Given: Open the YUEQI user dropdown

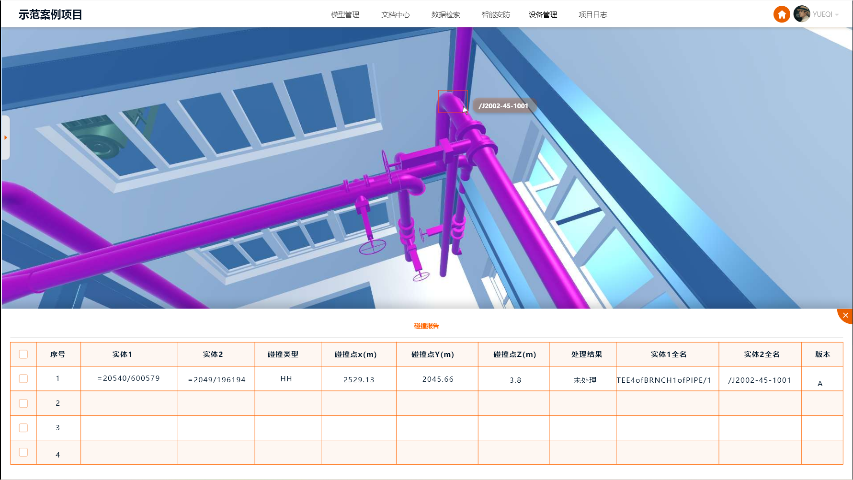Looking at the screenshot, I should pyautogui.click(x=825, y=15).
